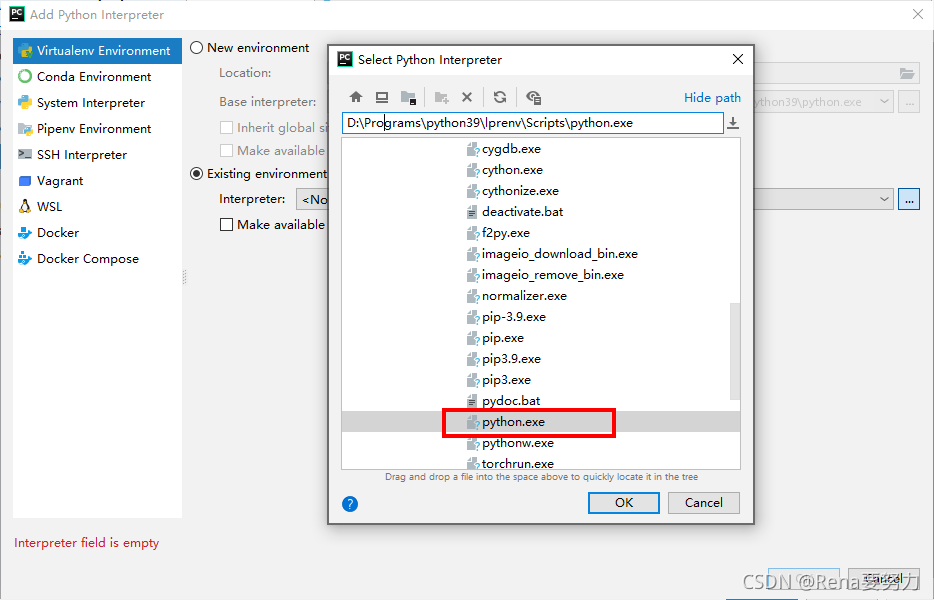Refresh the file tree
The width and height of the screenshot is (934, 600).
click(x=500, y=97)
